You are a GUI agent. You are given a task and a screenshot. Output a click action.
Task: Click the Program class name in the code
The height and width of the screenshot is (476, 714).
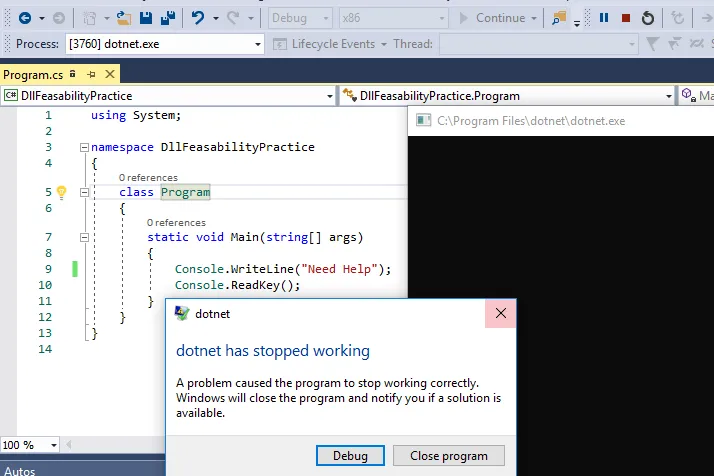(x=185, y=192)
